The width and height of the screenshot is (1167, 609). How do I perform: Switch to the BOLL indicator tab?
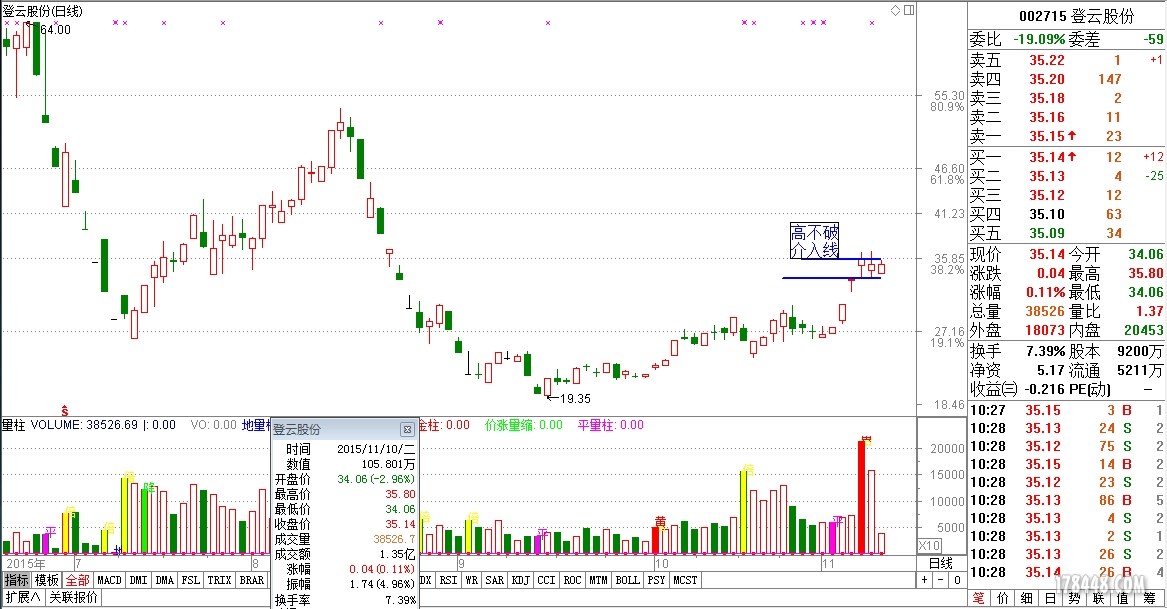pos(627,579)
